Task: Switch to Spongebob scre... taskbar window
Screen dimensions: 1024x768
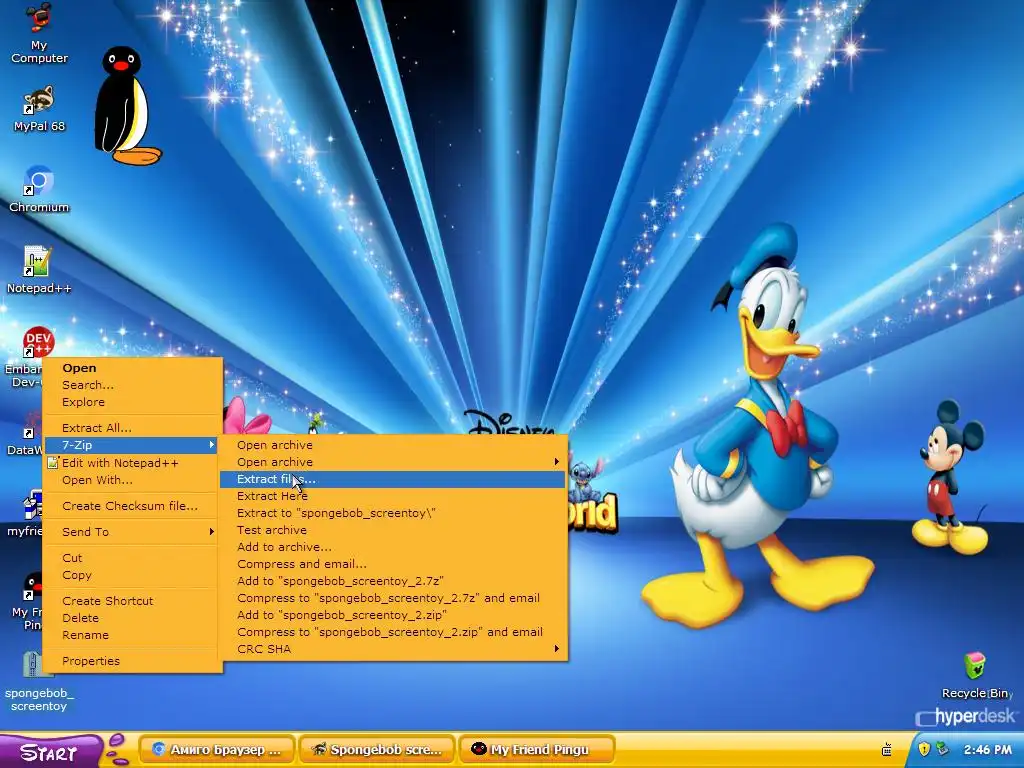Action: [376, 750]
